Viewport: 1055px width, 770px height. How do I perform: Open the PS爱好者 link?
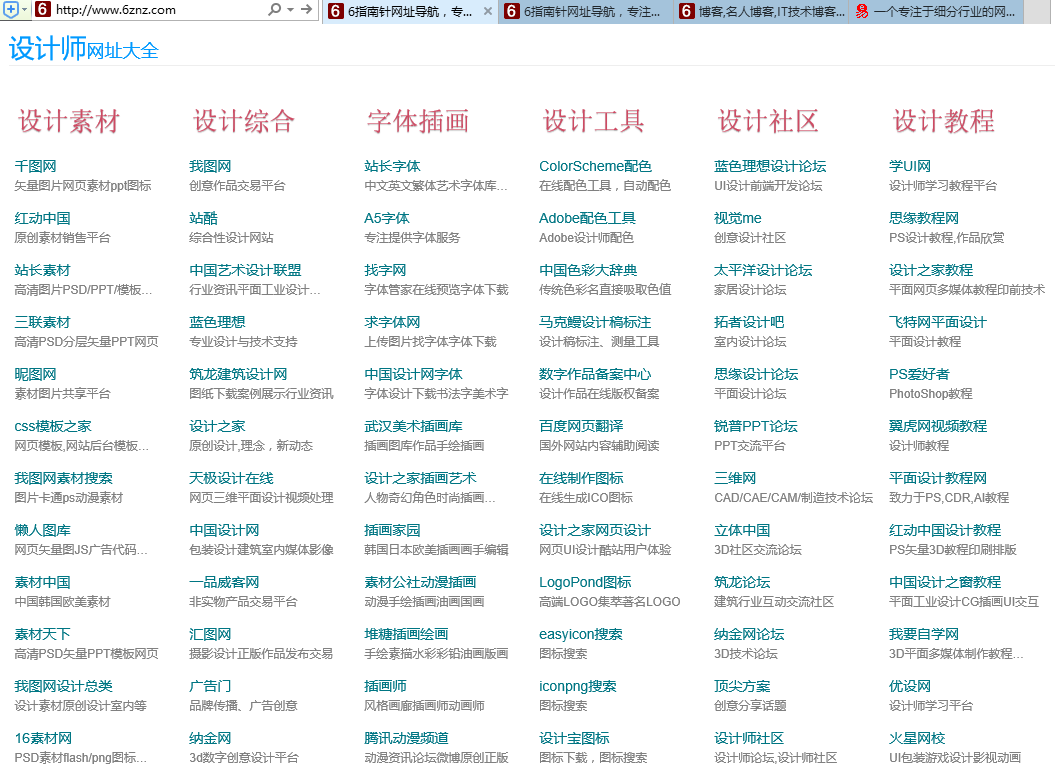919,374
